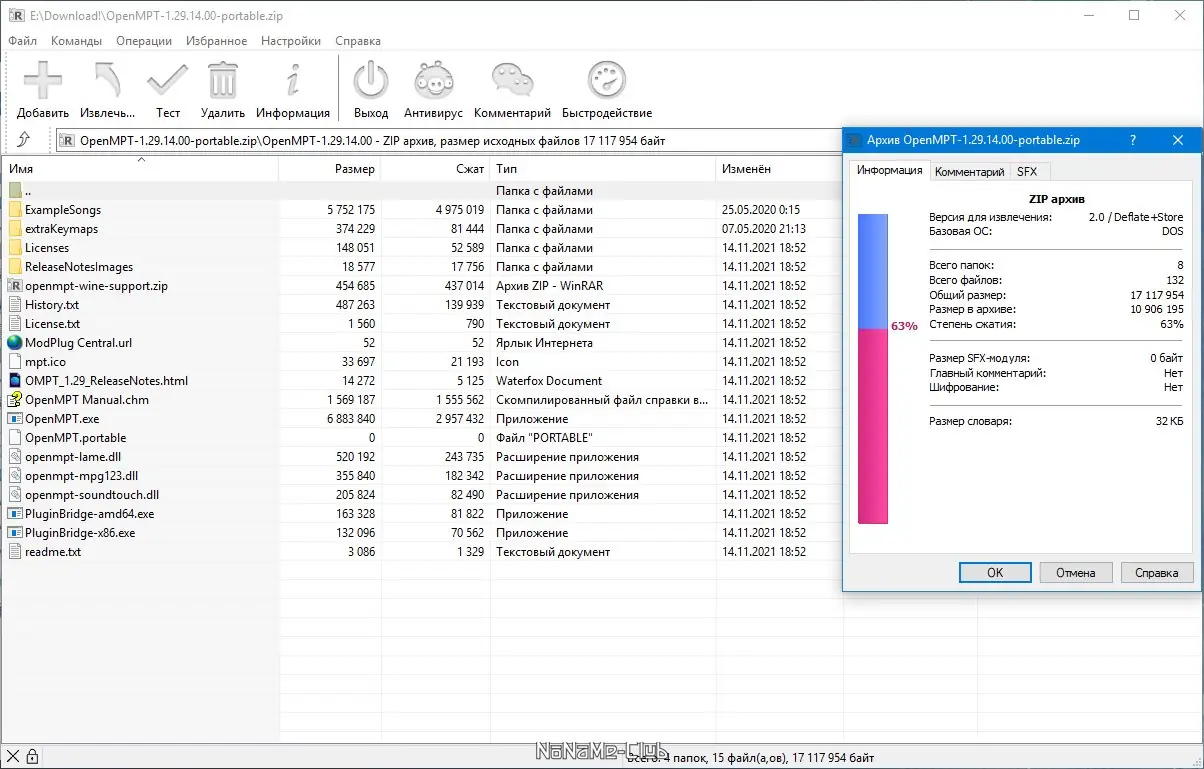Switch to the SFX tab
This screenshot has height=769, width=1204.
1027,172
